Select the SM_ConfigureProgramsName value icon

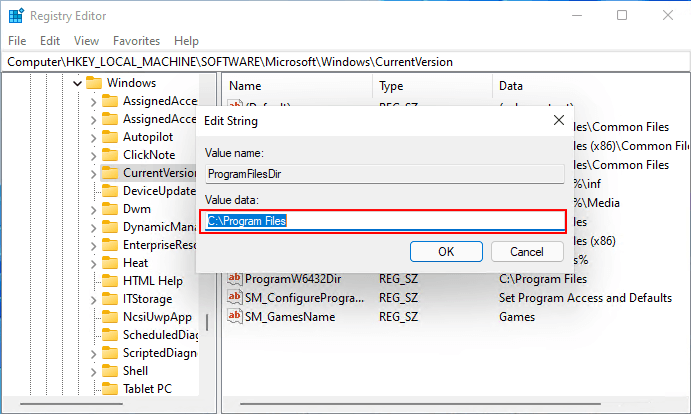click(x=236, y=298)
